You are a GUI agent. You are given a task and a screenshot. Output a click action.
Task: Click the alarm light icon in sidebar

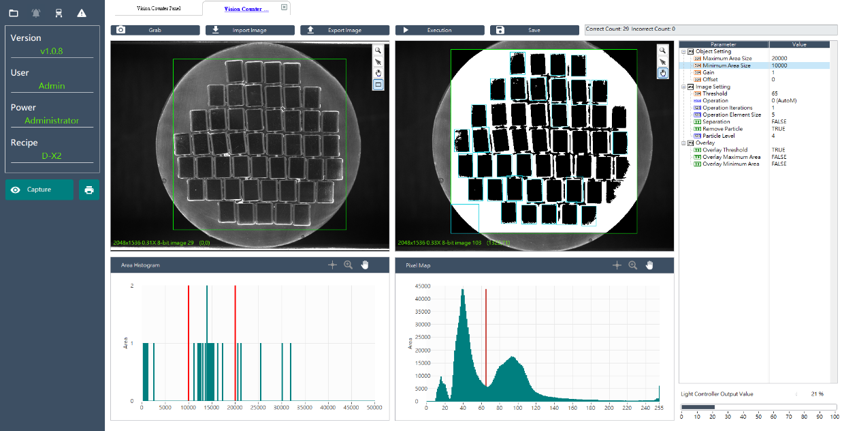(x=37, y=13)
